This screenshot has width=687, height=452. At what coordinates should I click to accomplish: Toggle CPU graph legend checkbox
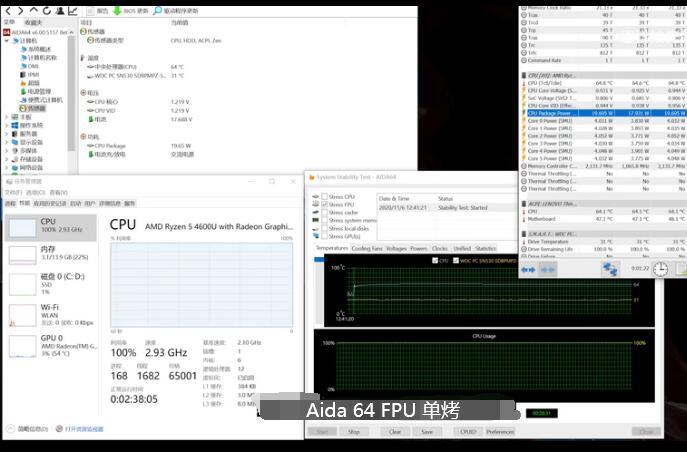[x=435, y=261]
